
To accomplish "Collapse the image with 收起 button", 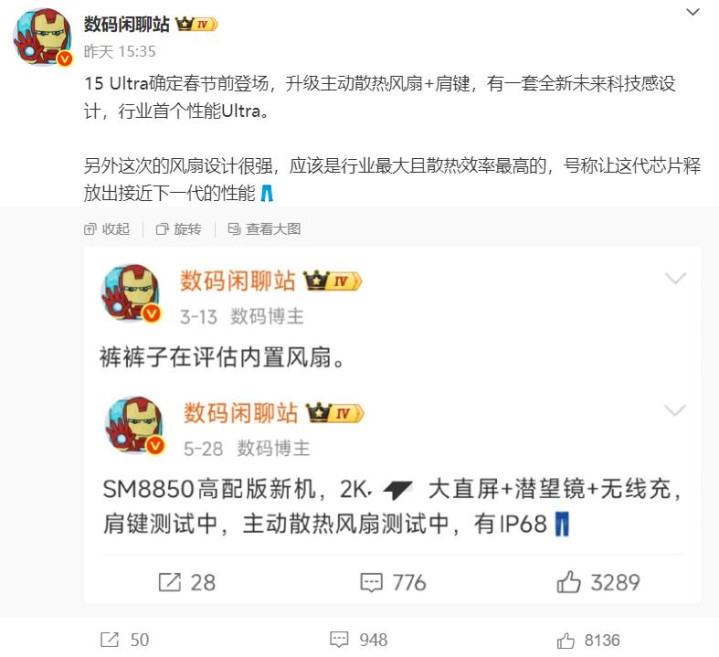I will pos(107,229).
